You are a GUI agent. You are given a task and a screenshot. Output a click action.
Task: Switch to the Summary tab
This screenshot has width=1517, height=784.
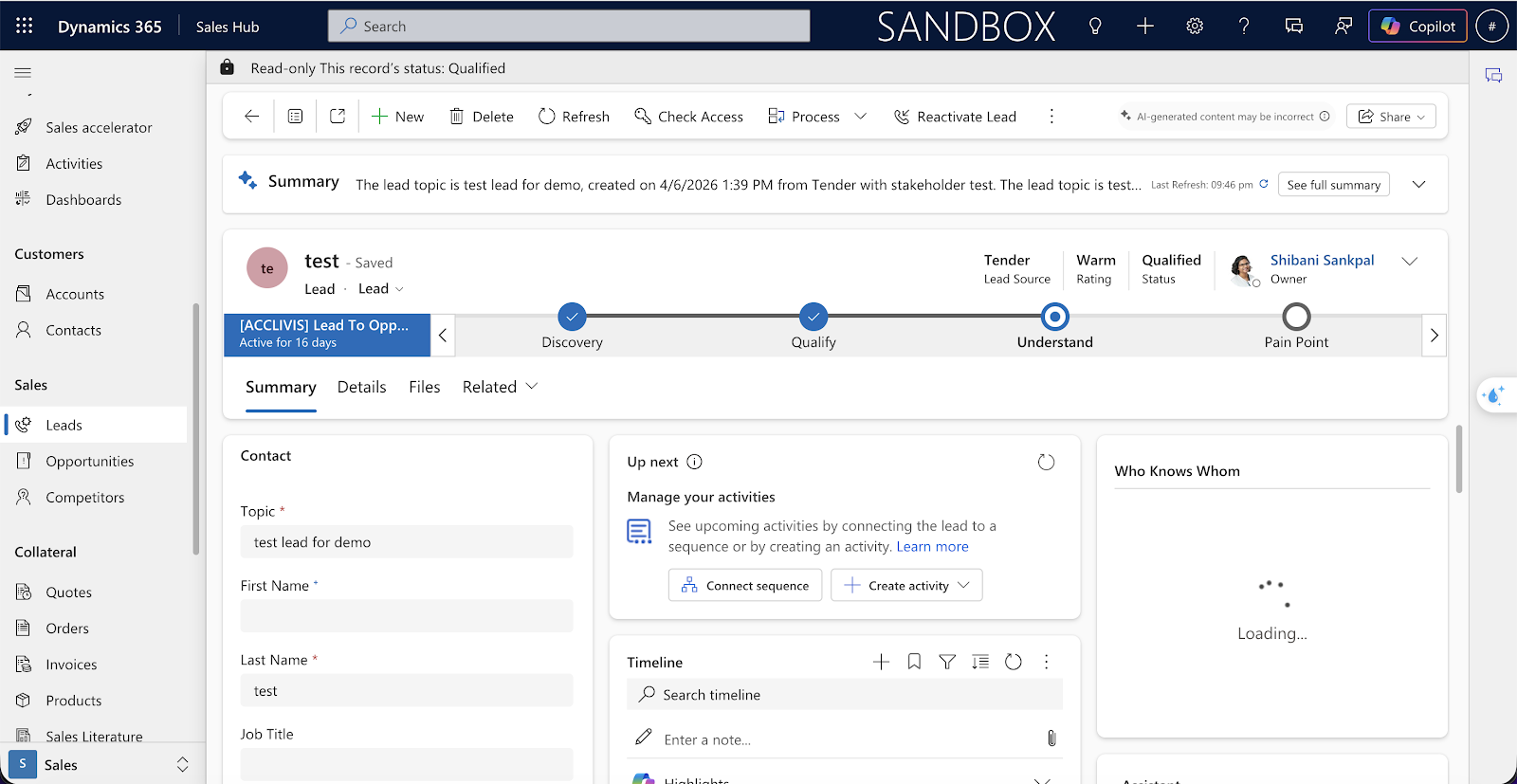pos(281,387)
